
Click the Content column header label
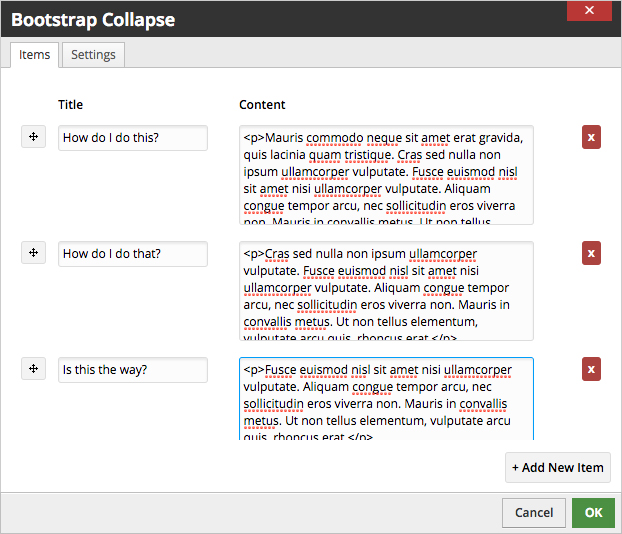click(262, 104)
